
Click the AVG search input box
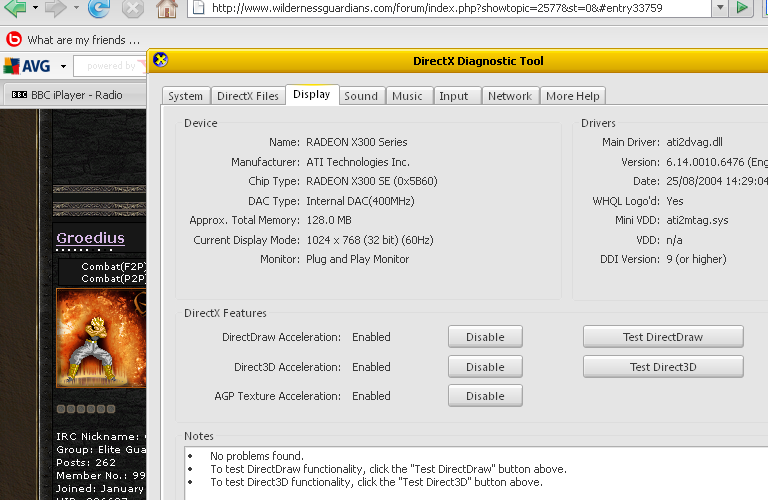tap(110, 66)
